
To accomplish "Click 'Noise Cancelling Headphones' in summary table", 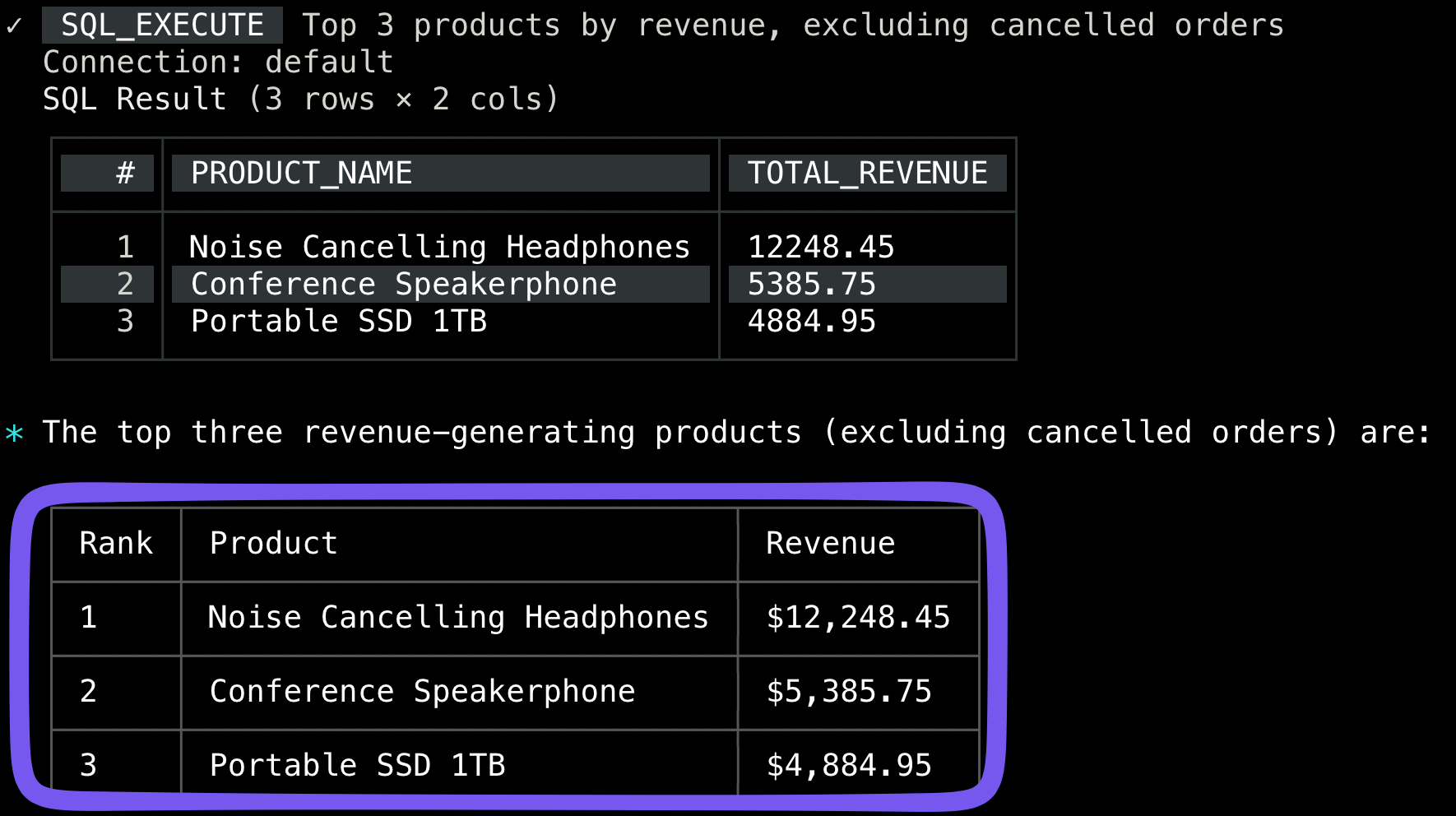I will coord(459,617).
